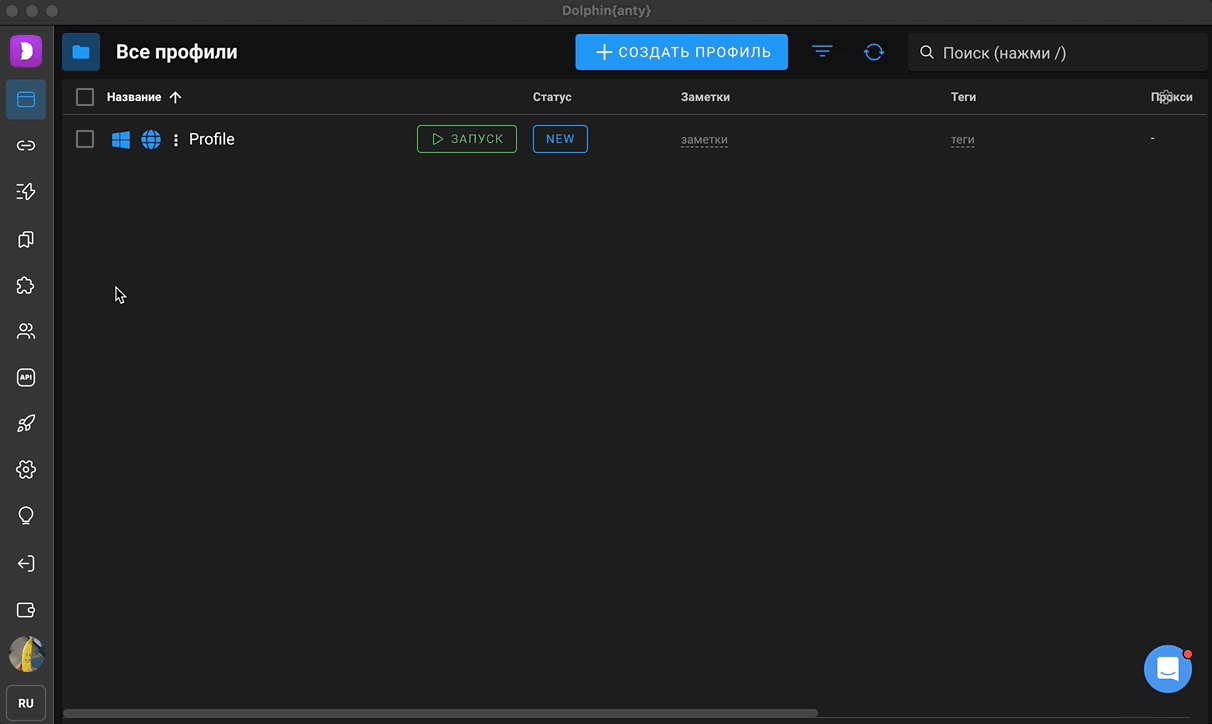Open the API sidebar section
1212x724 pixels.
[26, 377]
